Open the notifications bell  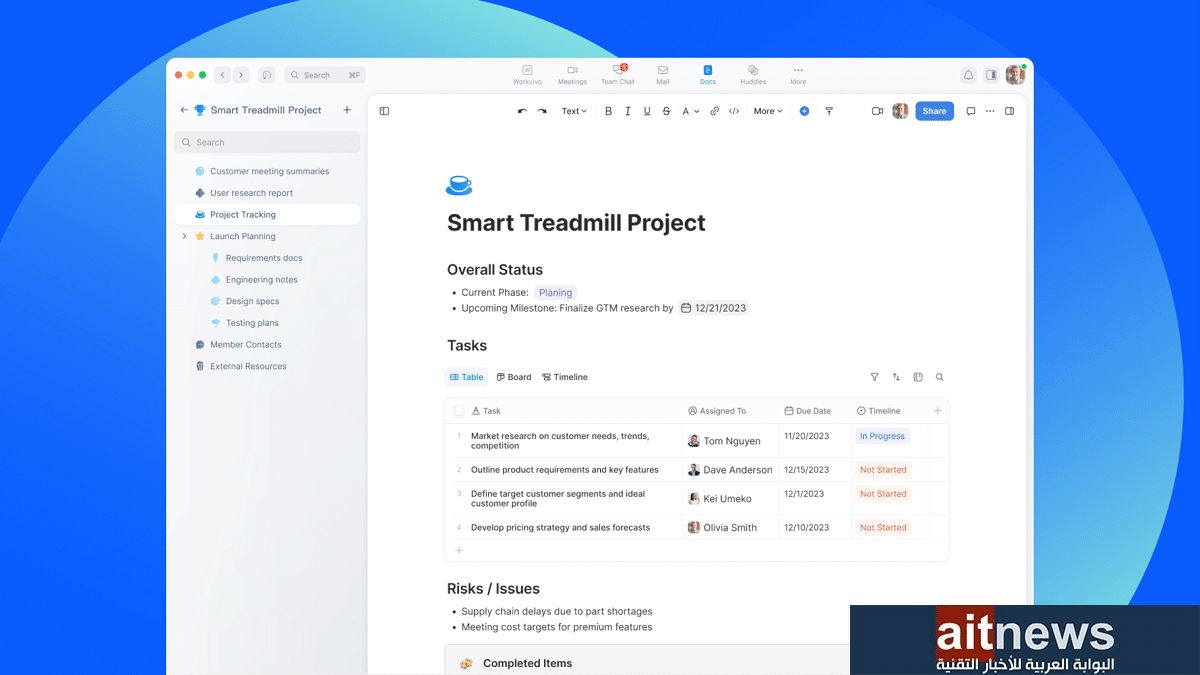[968, 75]
